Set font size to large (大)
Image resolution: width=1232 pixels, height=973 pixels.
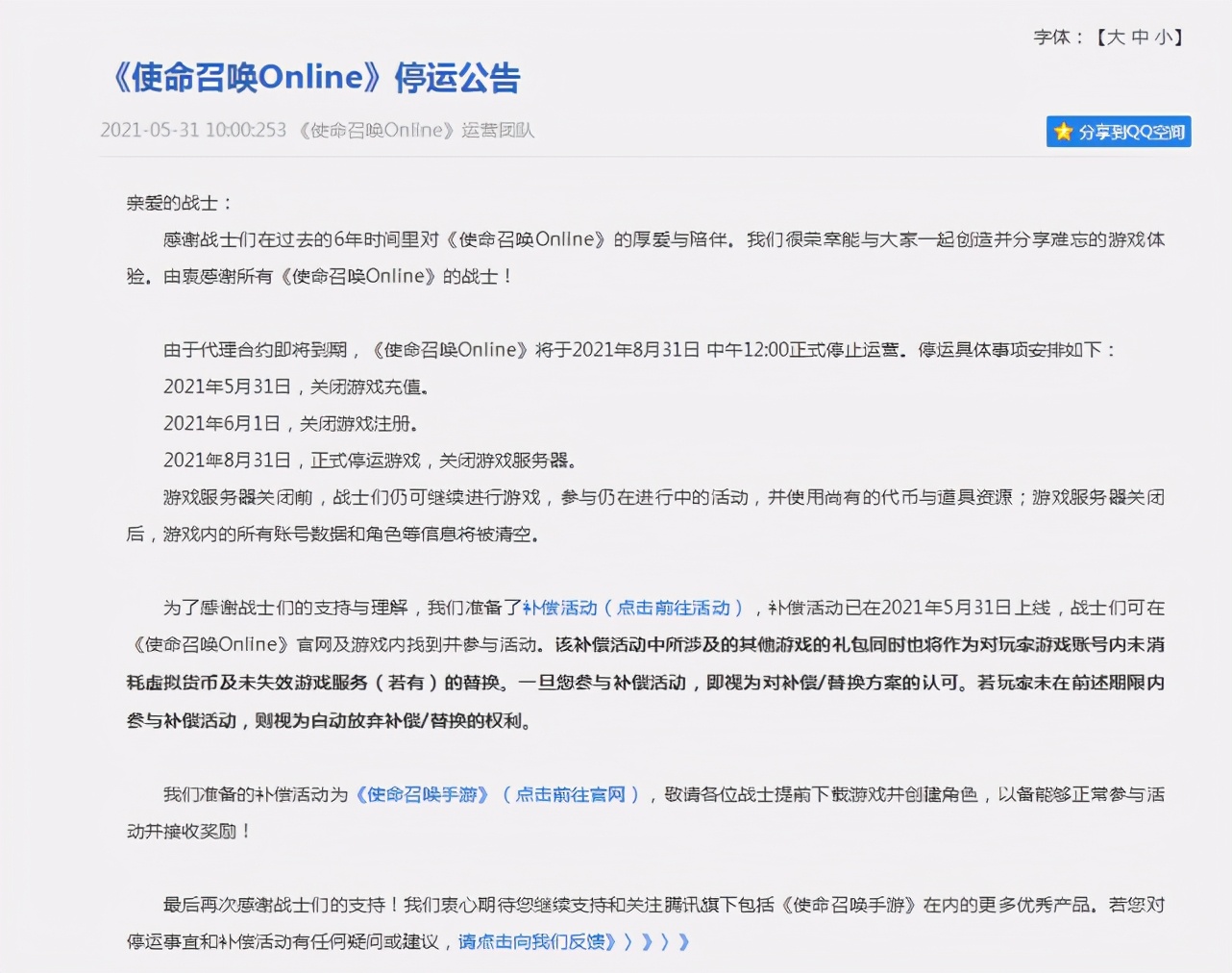(1115, 37)
